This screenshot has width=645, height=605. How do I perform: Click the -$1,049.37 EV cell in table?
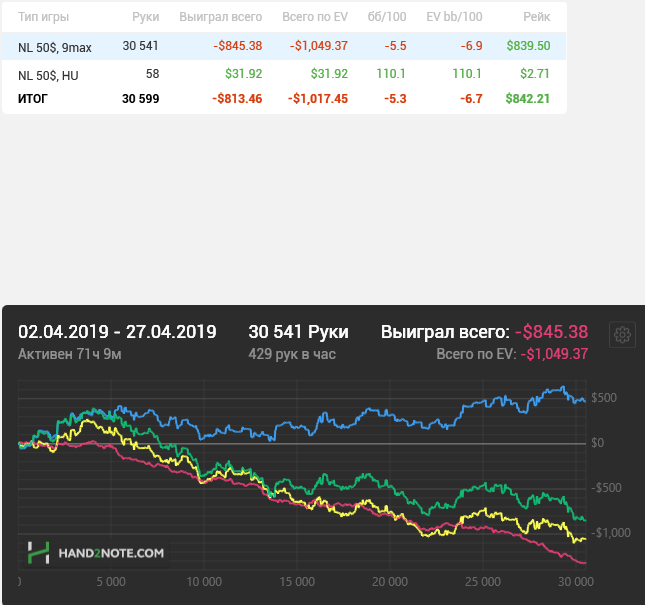[319, 46]
